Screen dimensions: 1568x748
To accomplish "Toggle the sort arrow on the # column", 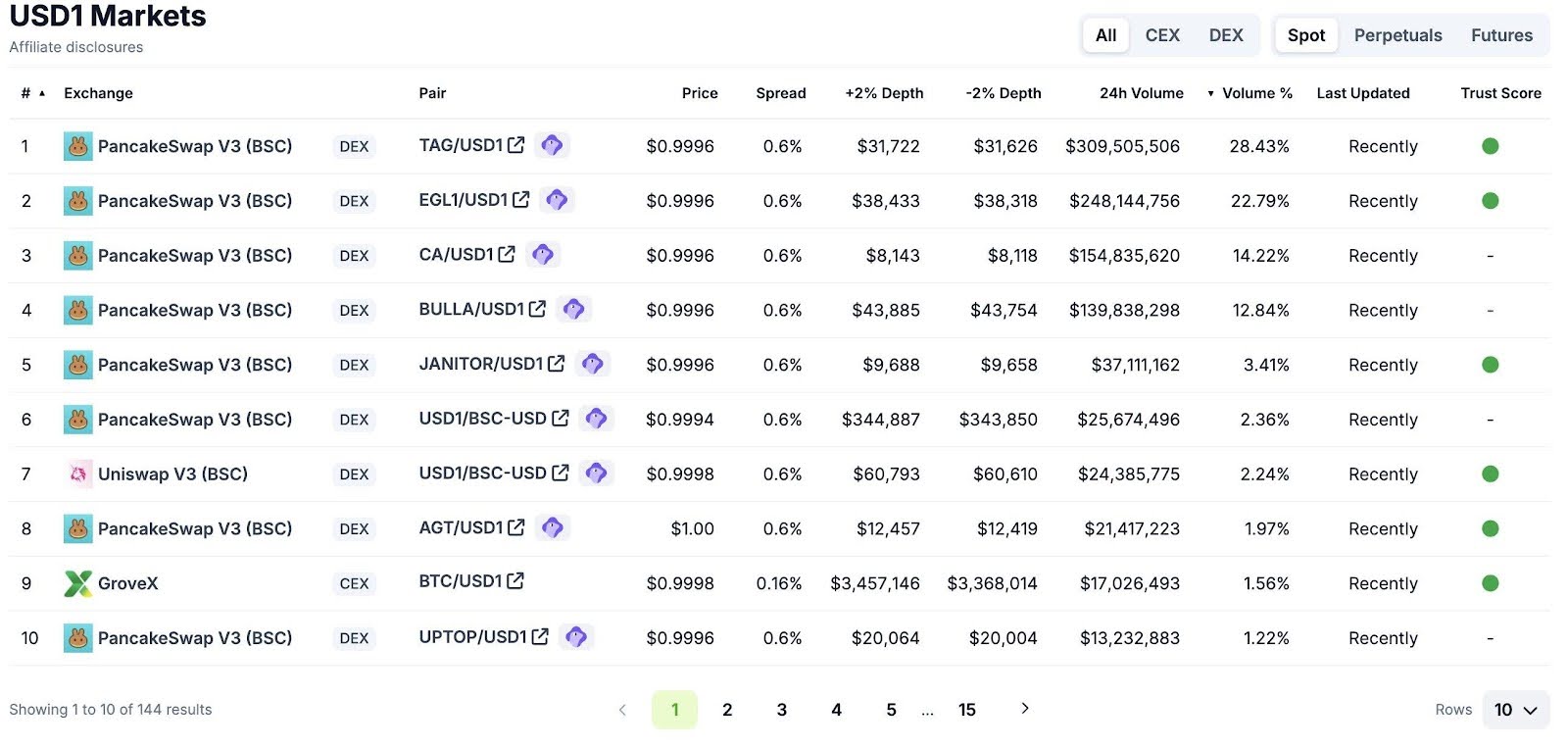I will [x=41, y=93].
